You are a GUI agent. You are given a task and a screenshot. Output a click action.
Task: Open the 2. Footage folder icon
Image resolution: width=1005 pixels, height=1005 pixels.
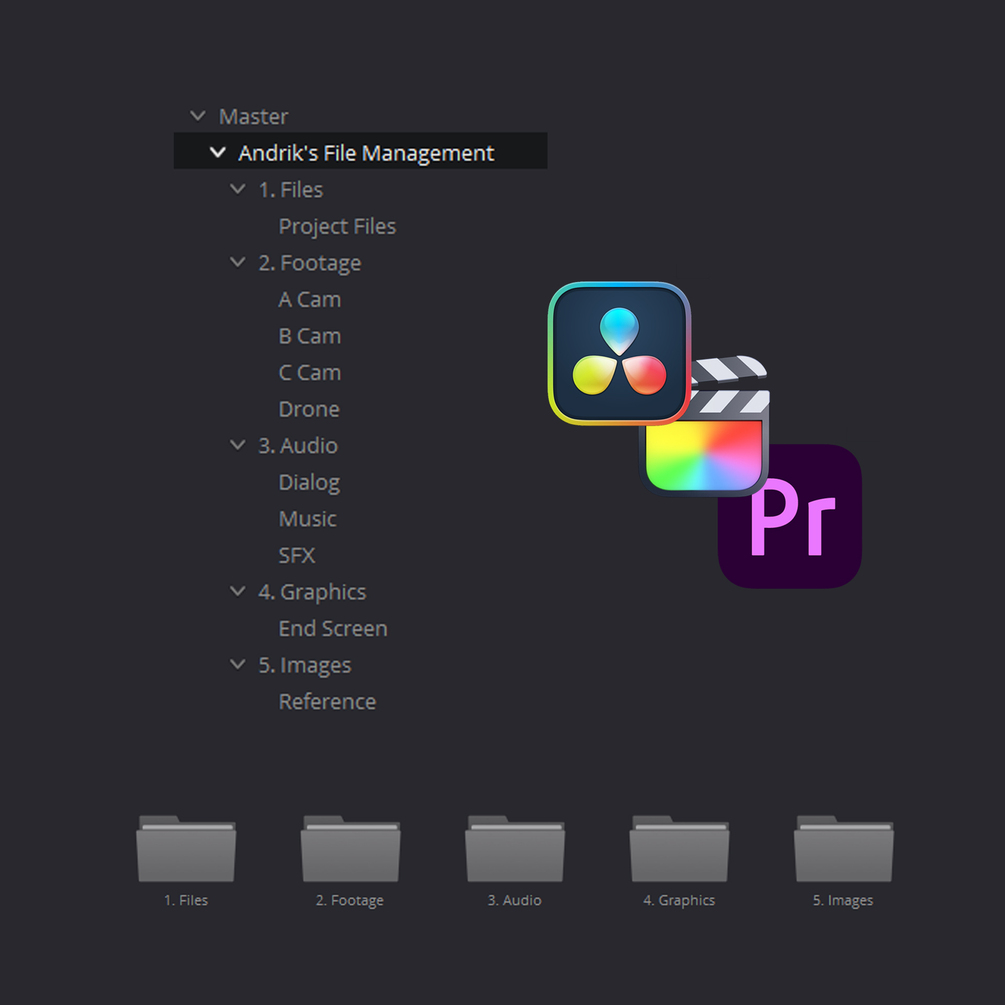[x=351, y=849]
